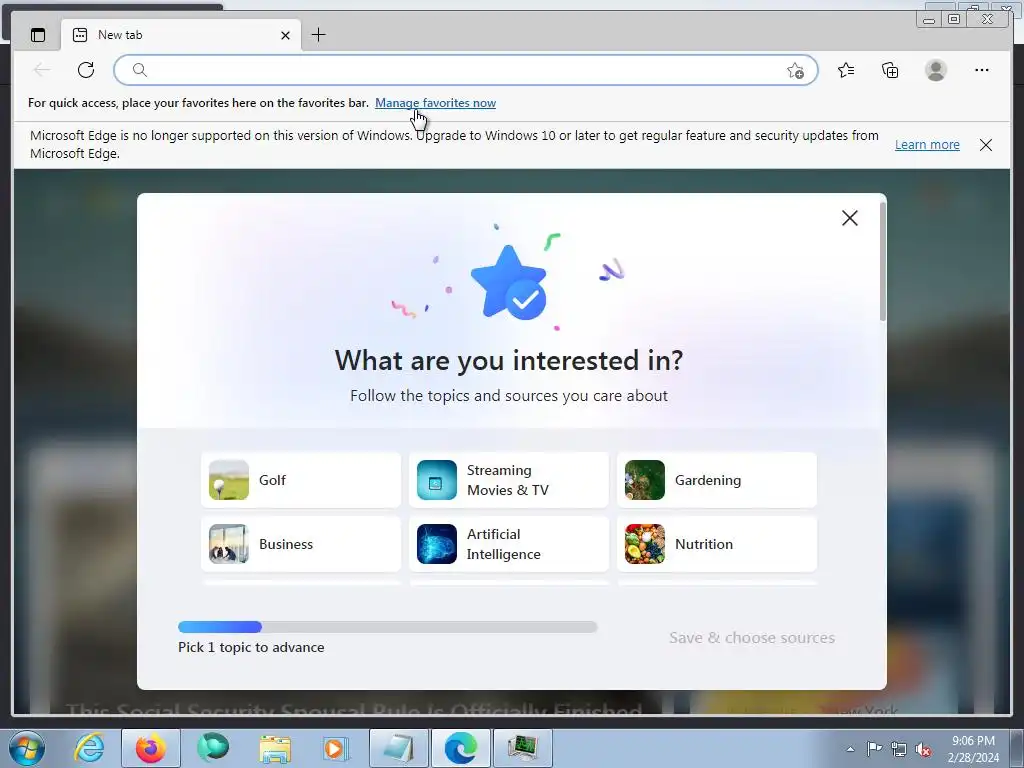Viewport: 1024px width, 768px height.
Task: Open the notepad-style taskbar app
Action: (x=399, y=748)
